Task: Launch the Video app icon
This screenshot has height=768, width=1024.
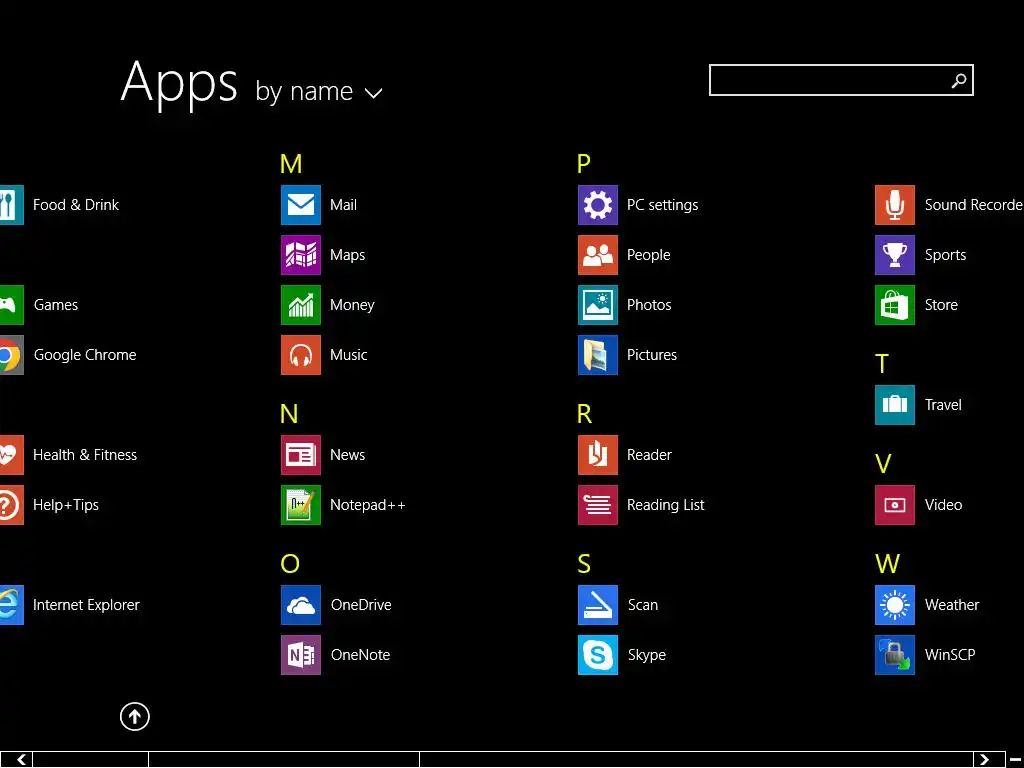Action: [x=895, y=505]
